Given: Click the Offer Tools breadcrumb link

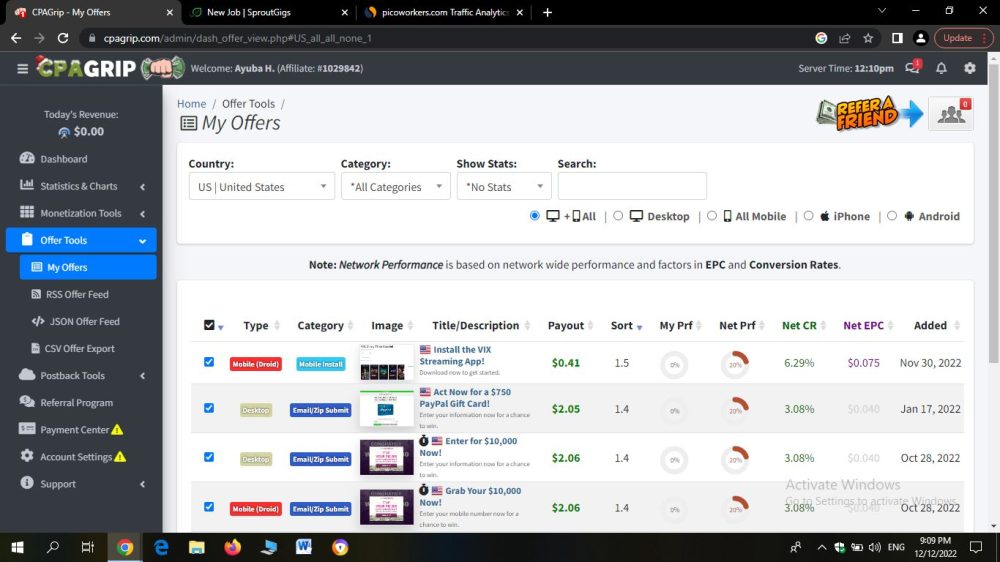Looking at the screenshot, I should click(x=248, y=103).
